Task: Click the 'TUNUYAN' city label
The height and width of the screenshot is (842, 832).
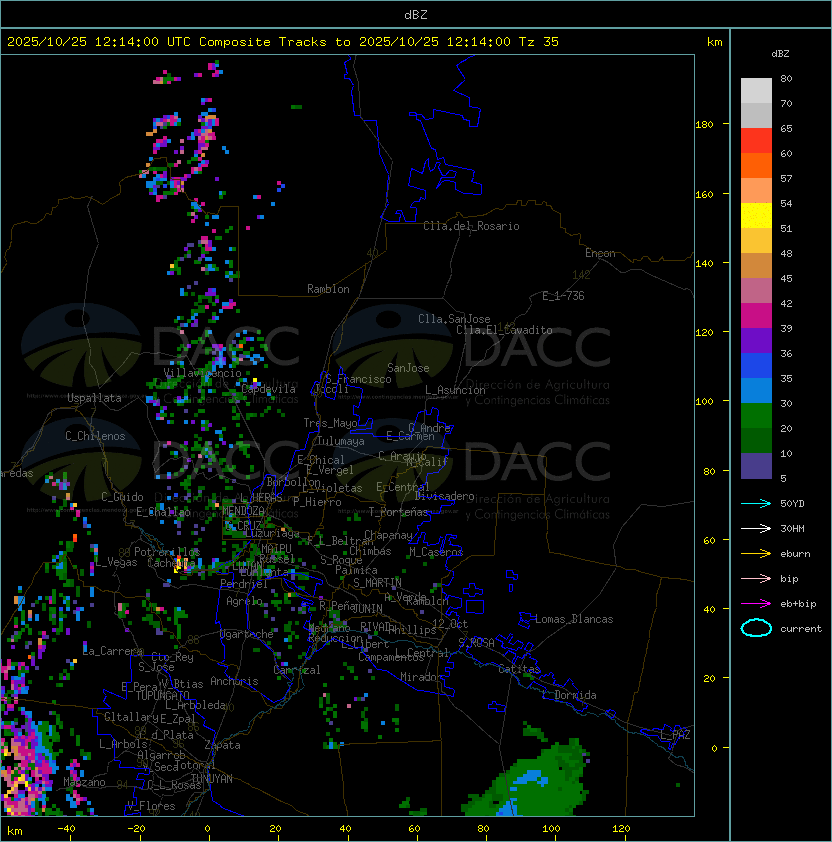Action: coord(212,779)
